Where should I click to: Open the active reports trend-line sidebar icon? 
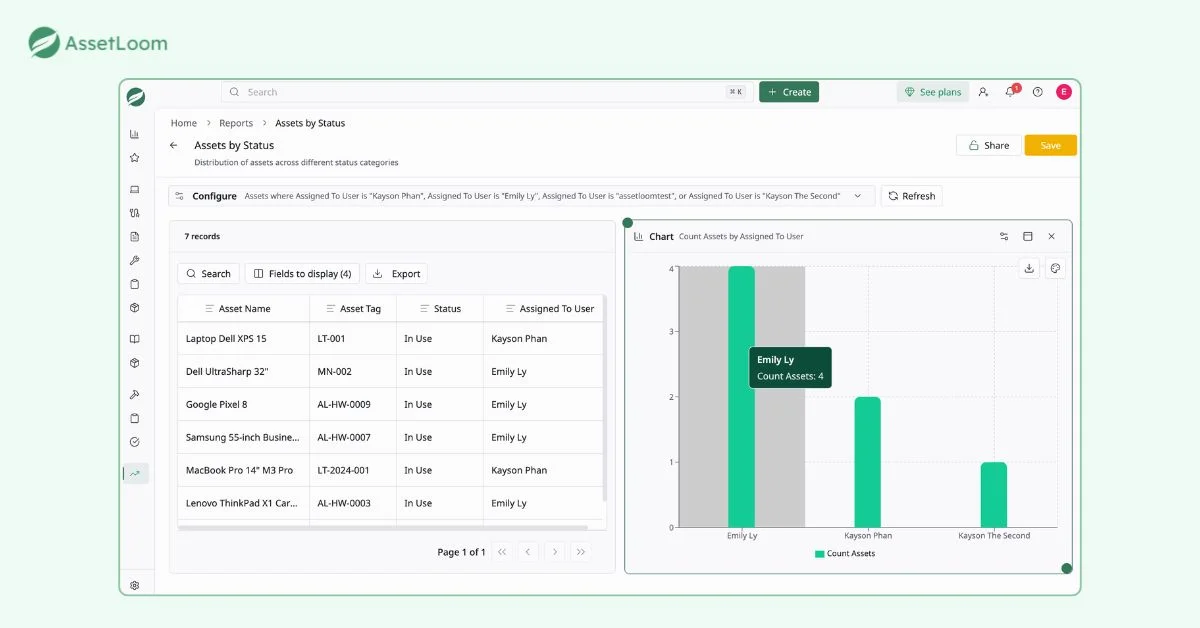(135, 473)
